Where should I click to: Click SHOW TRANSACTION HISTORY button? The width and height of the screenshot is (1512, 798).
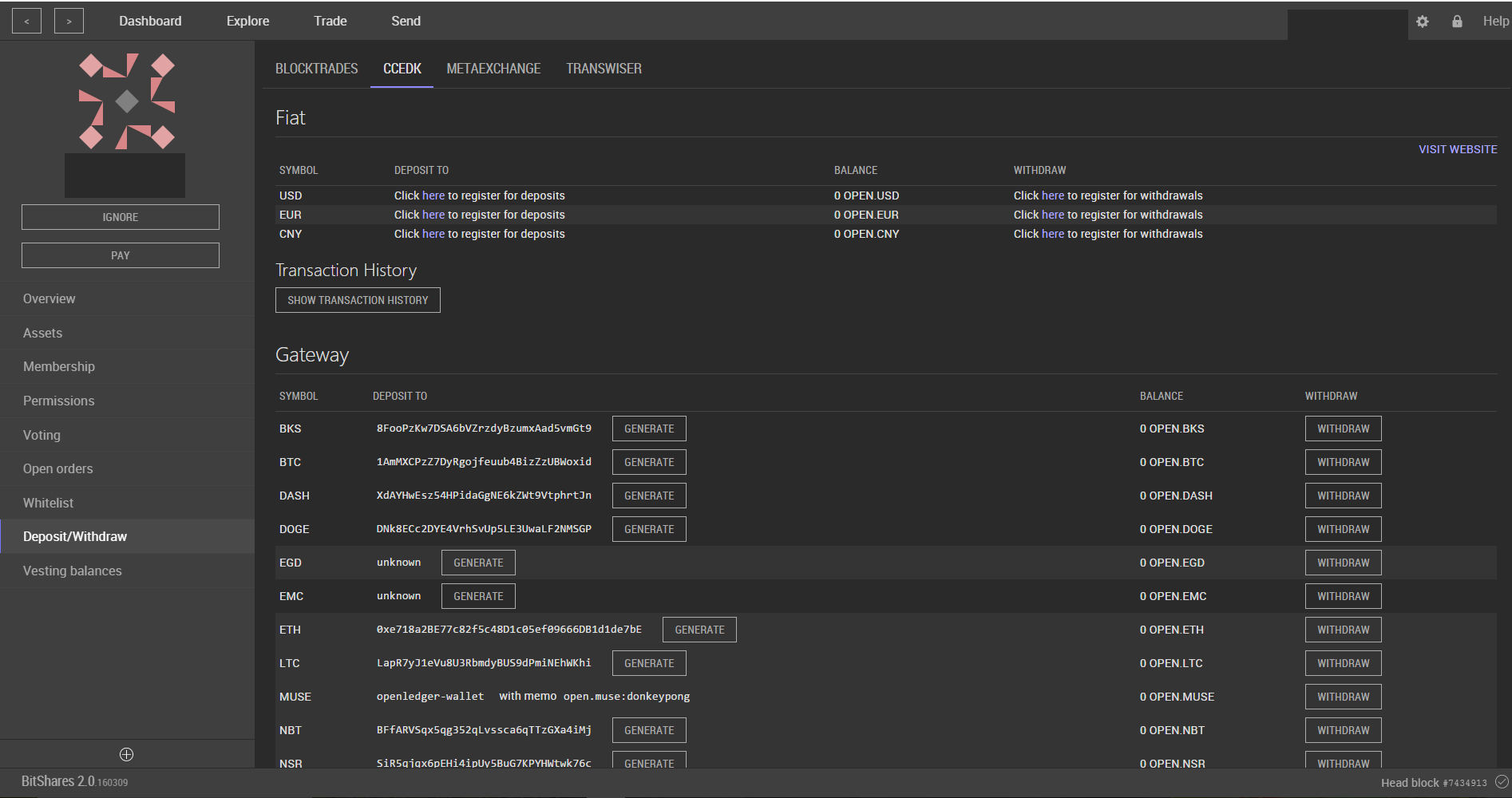coord(358,300)
